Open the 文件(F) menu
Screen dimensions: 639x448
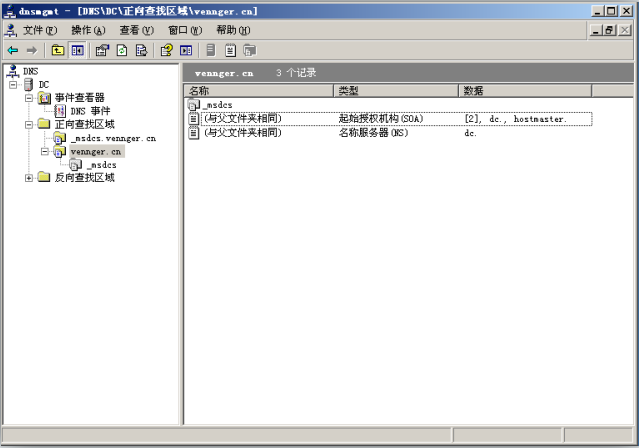pos(40,30)
